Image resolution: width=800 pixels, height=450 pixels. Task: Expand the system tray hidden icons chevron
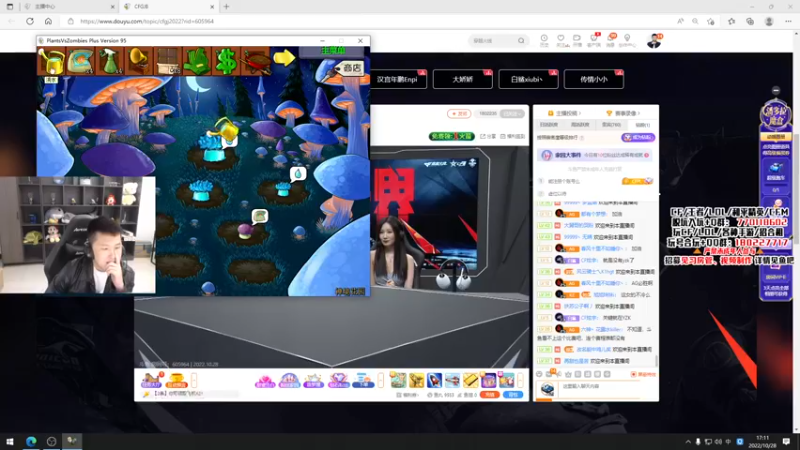coord(688,442)
